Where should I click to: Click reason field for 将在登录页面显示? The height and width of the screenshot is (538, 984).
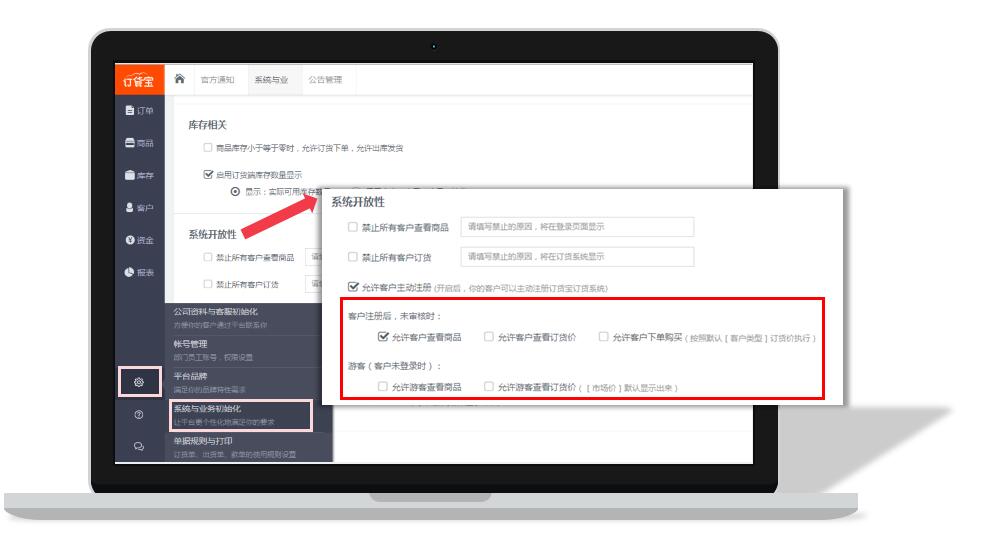[x=577, y=227]
